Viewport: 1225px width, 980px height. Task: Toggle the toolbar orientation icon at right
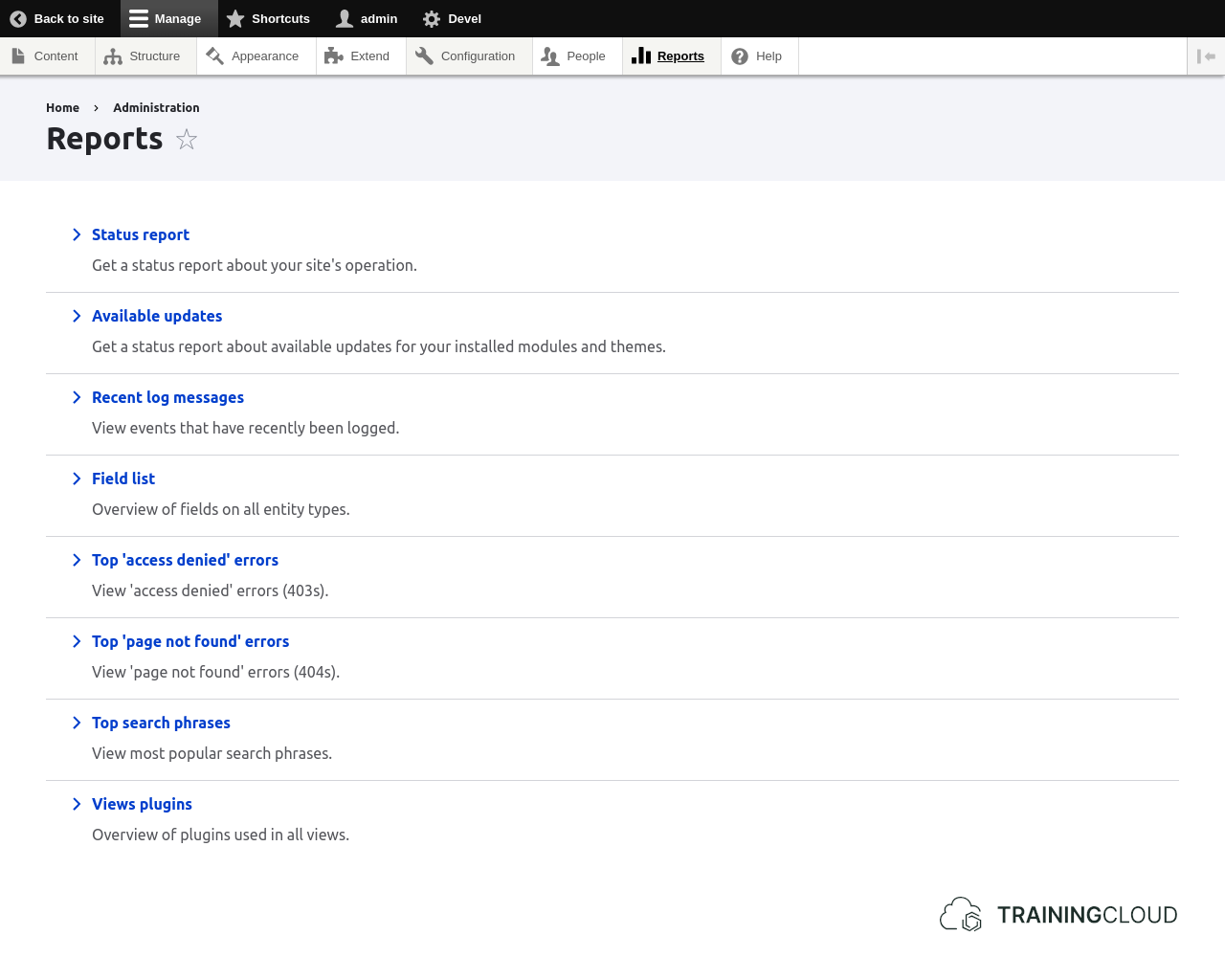[x=1206, y=56]
